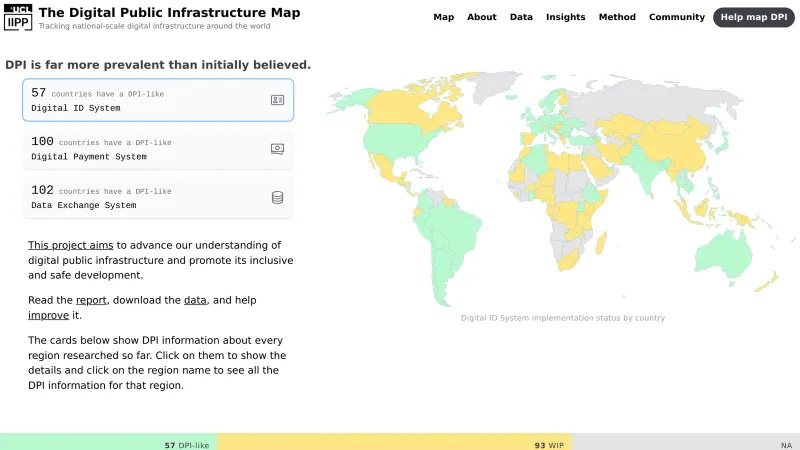Visit the Community section
This screenshot has width=800, height=450.
[x=677, y=17]
